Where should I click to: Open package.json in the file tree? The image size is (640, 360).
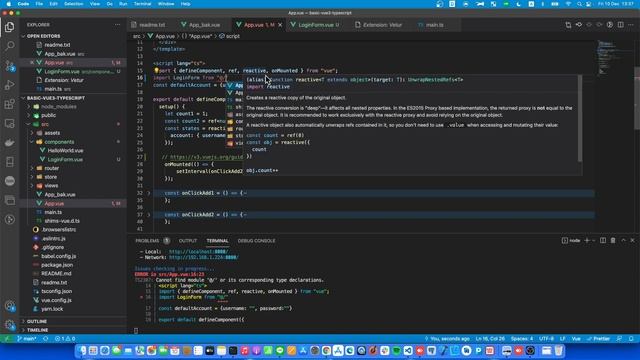tap(57, 265)
